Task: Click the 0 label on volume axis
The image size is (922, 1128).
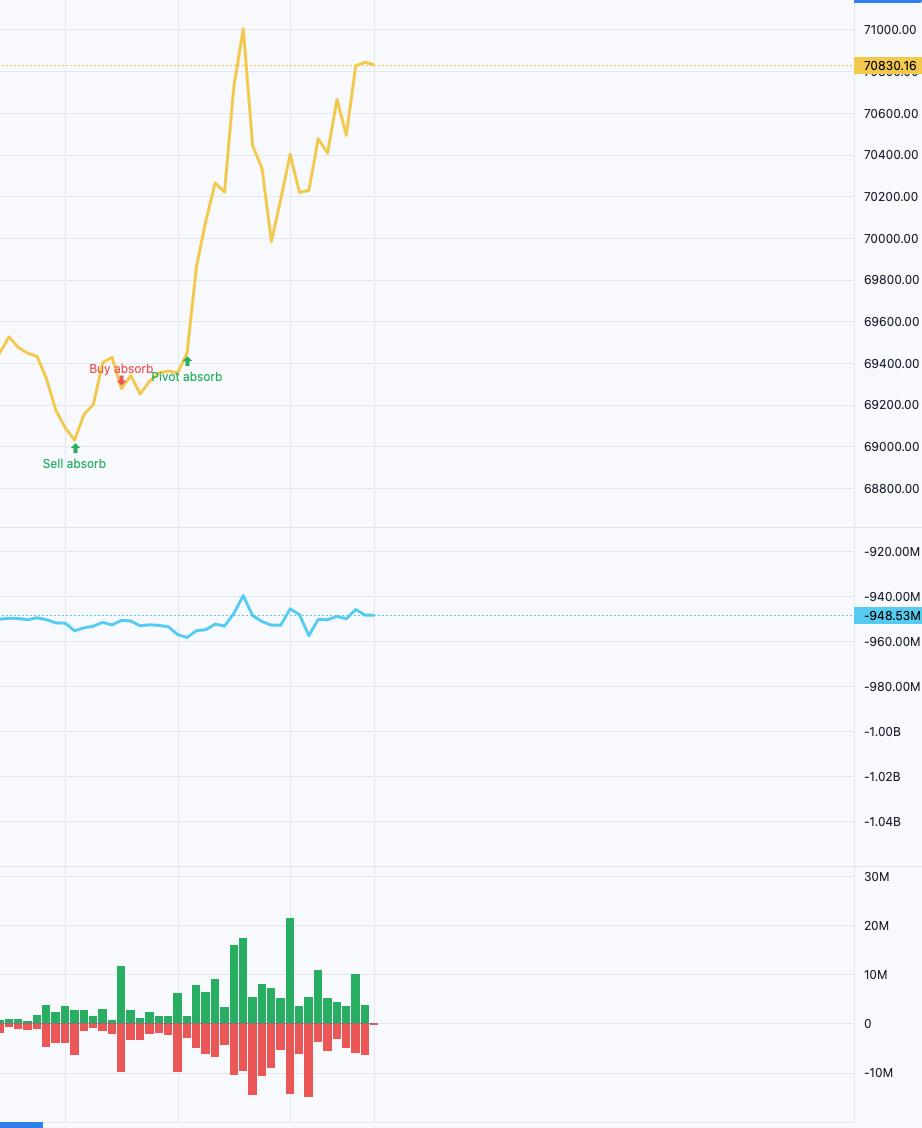Action: coord(868,1024)
